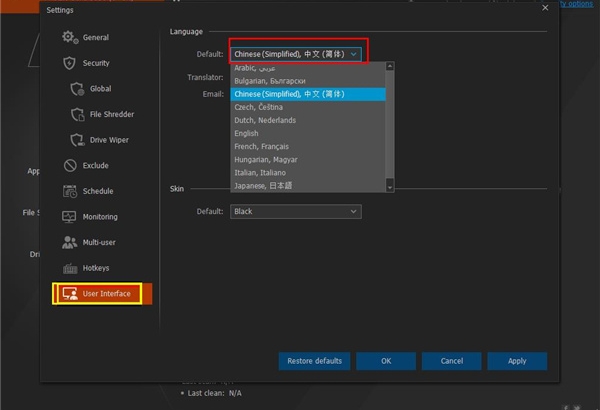Open the Global security subsection

[100, 89]
